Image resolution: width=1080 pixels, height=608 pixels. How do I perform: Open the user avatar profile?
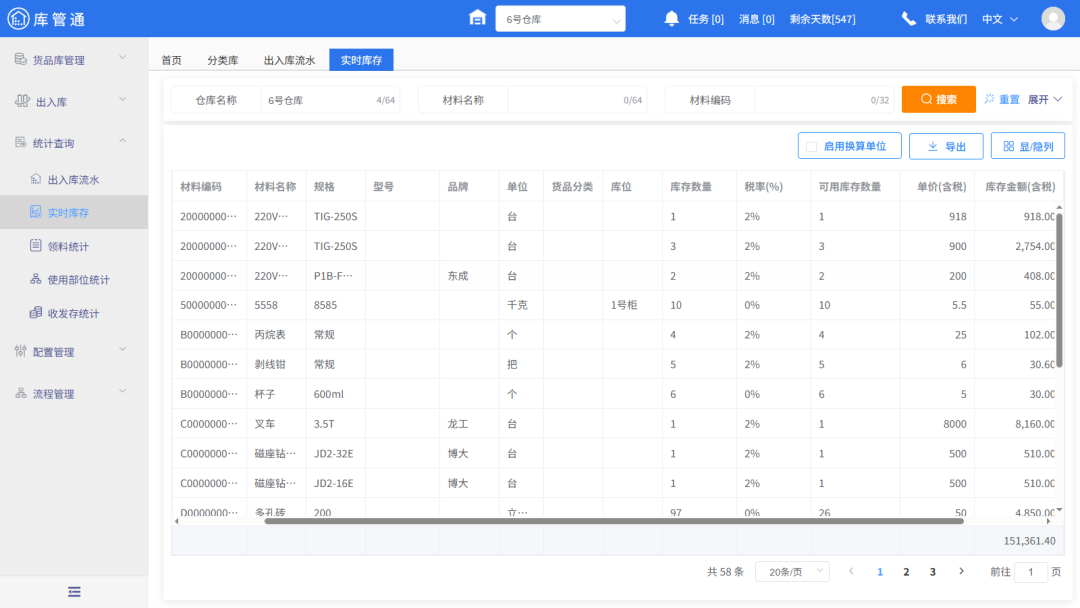(1053, 19)
